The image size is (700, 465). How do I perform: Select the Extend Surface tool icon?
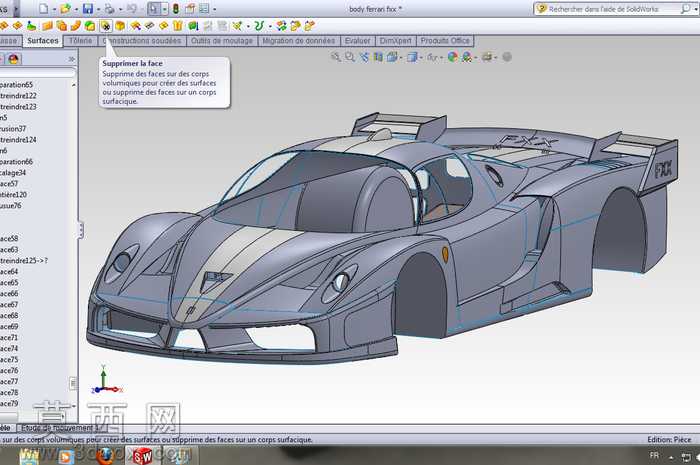click(x=135, y=26)
